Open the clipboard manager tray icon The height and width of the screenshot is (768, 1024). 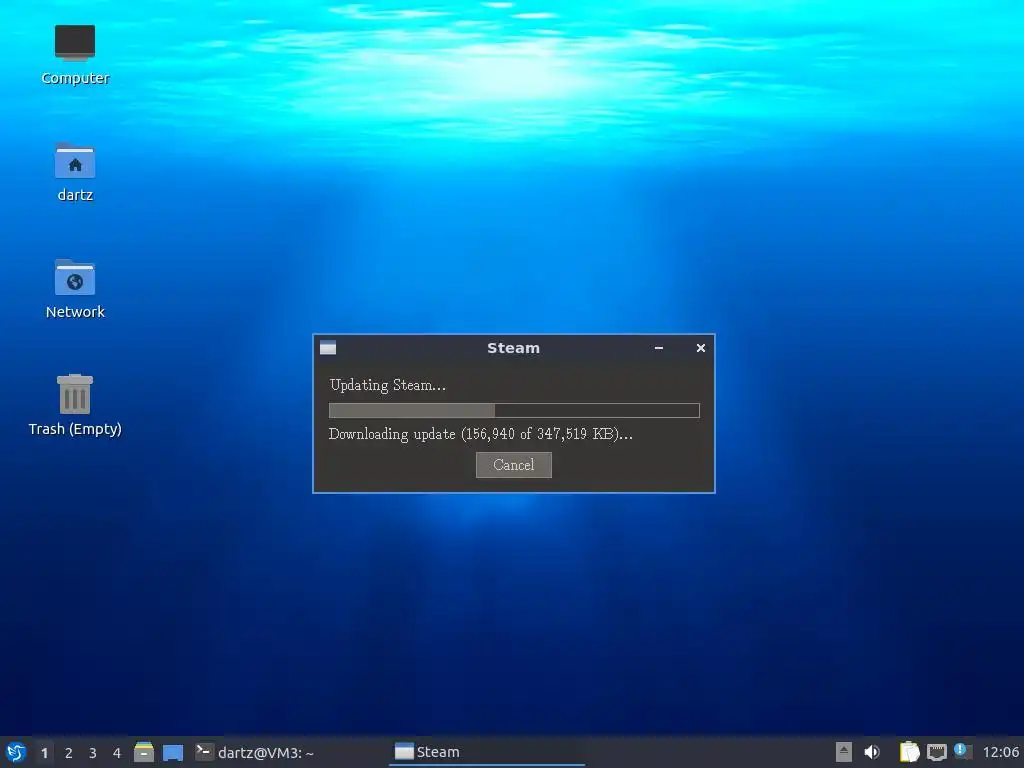coord(909,752)
